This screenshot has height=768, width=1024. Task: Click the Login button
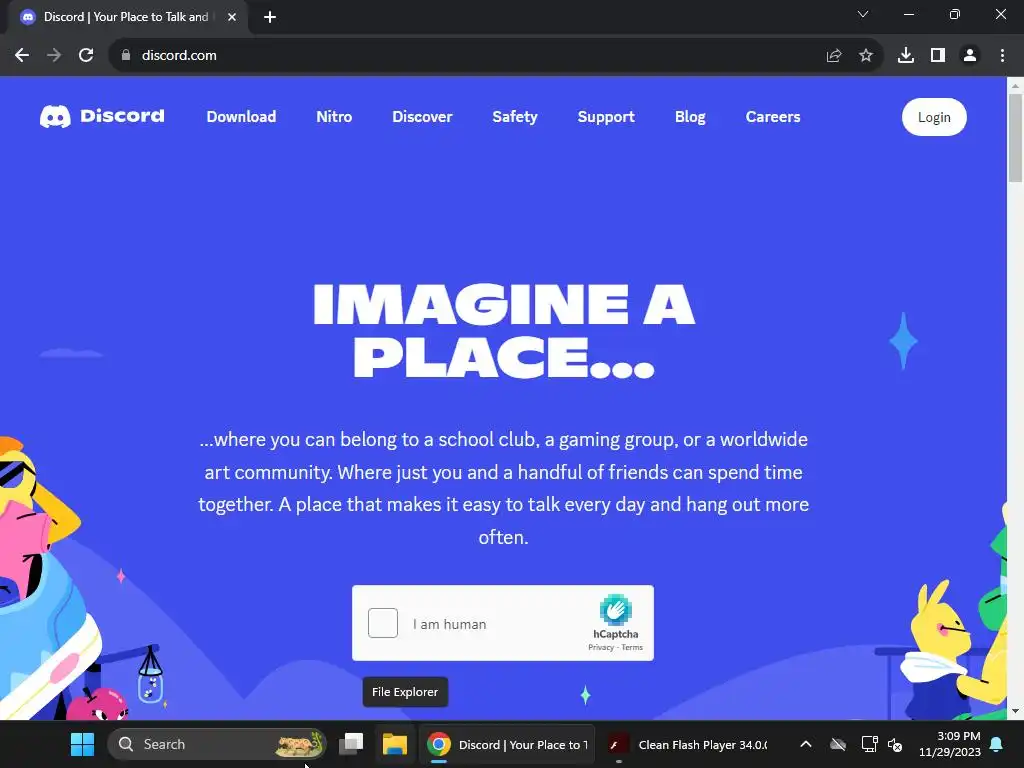point(934,117)
